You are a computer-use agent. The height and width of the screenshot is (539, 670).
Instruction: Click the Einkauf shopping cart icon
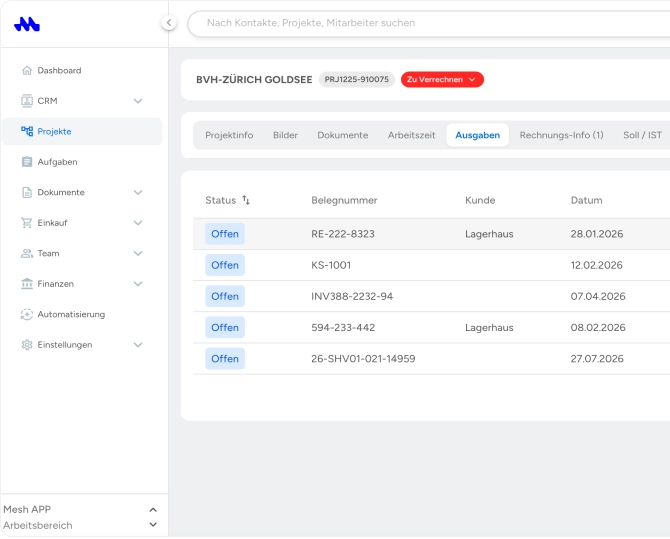pos(27,223)
